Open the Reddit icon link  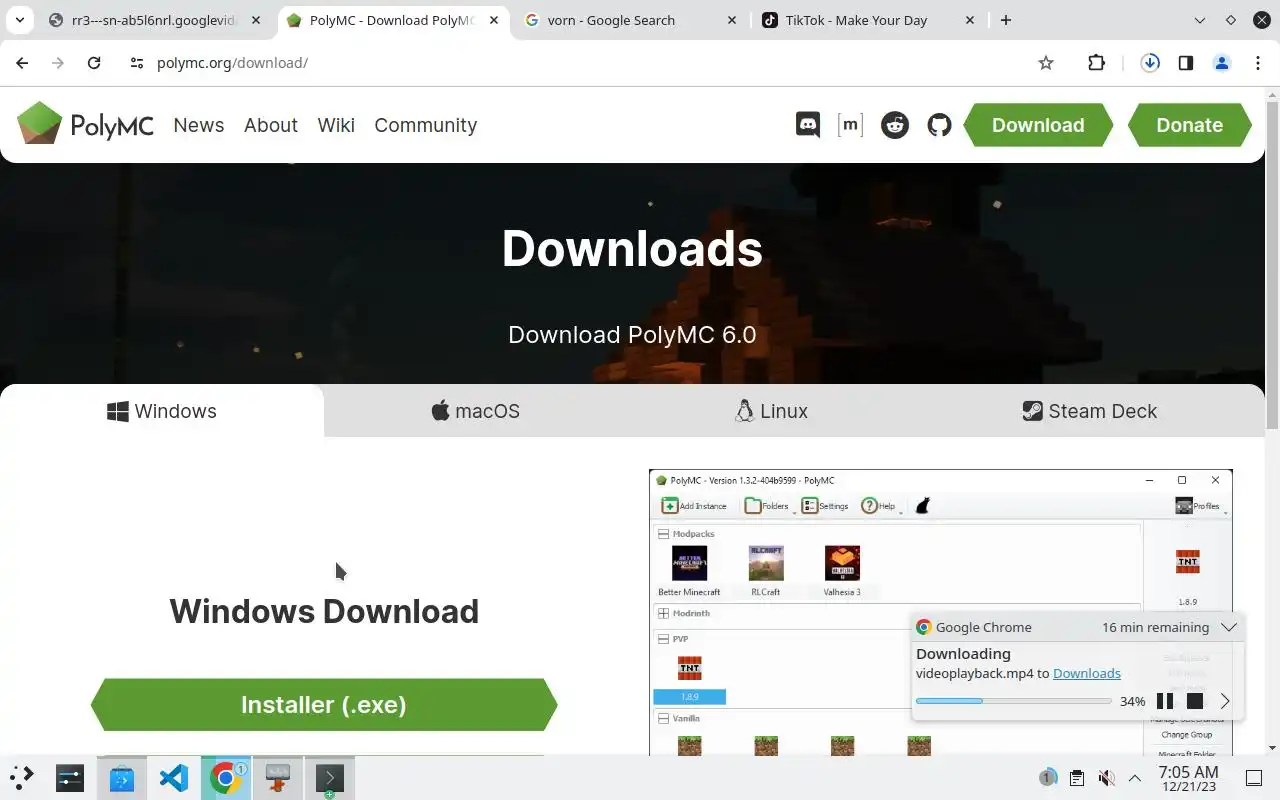point(895,125)
